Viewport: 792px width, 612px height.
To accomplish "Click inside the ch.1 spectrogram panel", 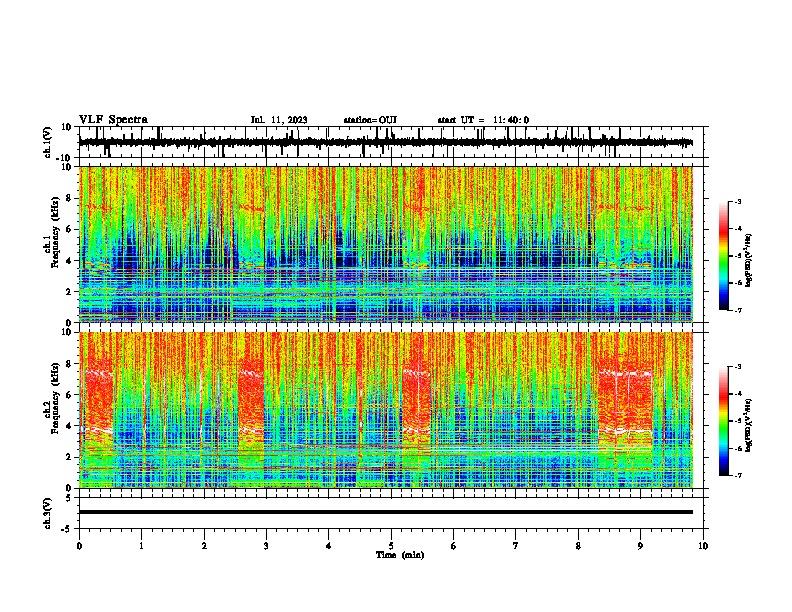I will [386, 244].
